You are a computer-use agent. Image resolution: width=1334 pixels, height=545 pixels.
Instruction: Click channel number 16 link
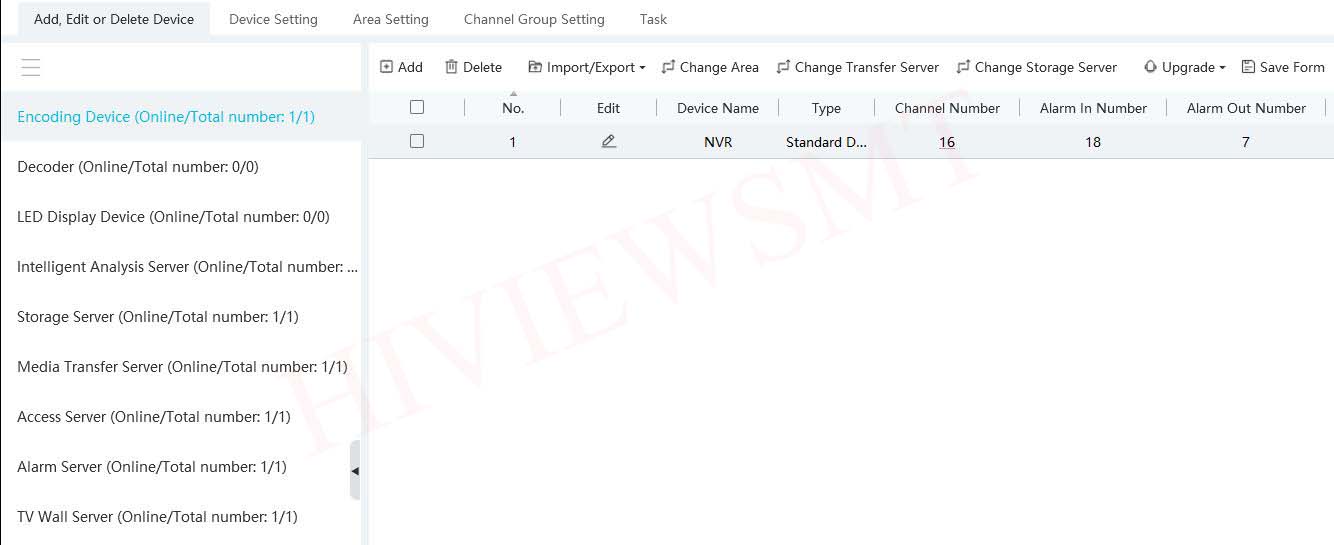(x=947, y=142)
